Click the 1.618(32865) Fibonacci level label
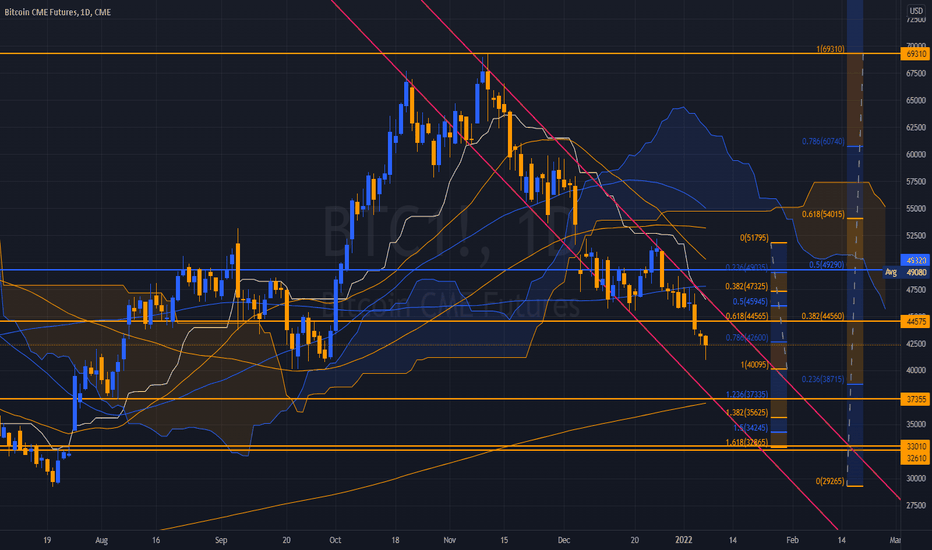932x550 pixels. coord(747,442)
